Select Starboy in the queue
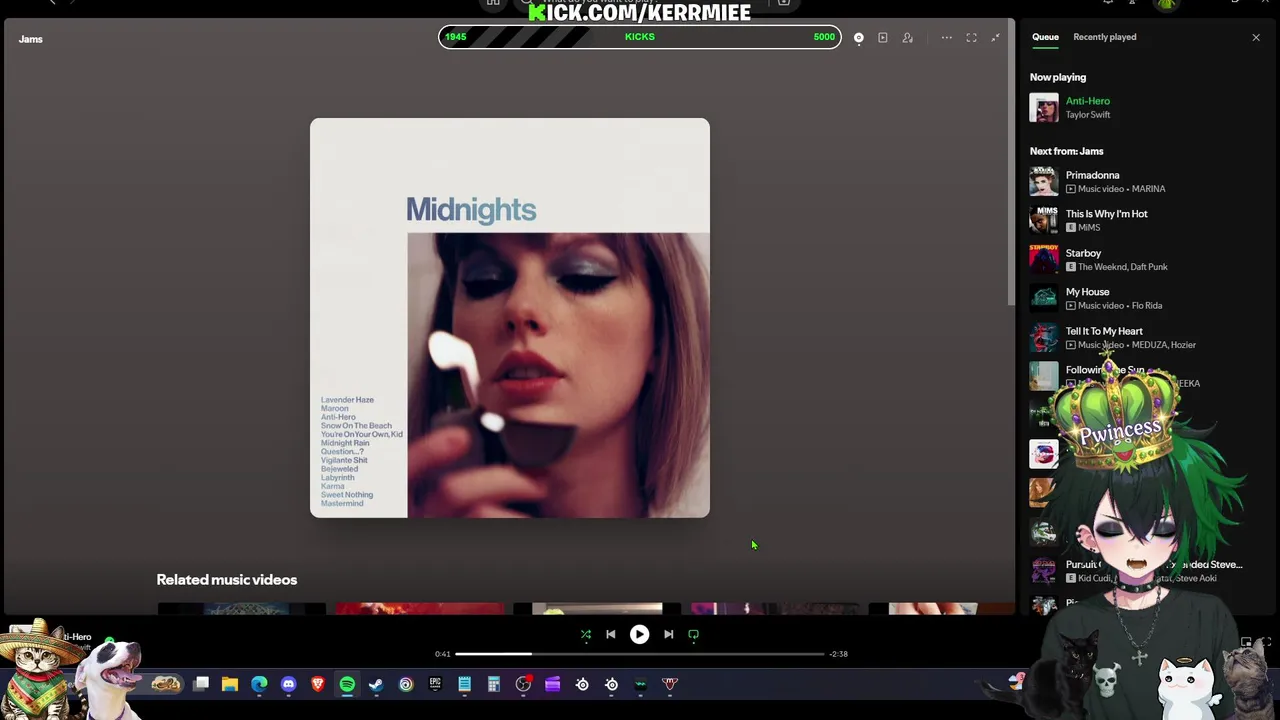1280x720 pixels. [1083, 253]
